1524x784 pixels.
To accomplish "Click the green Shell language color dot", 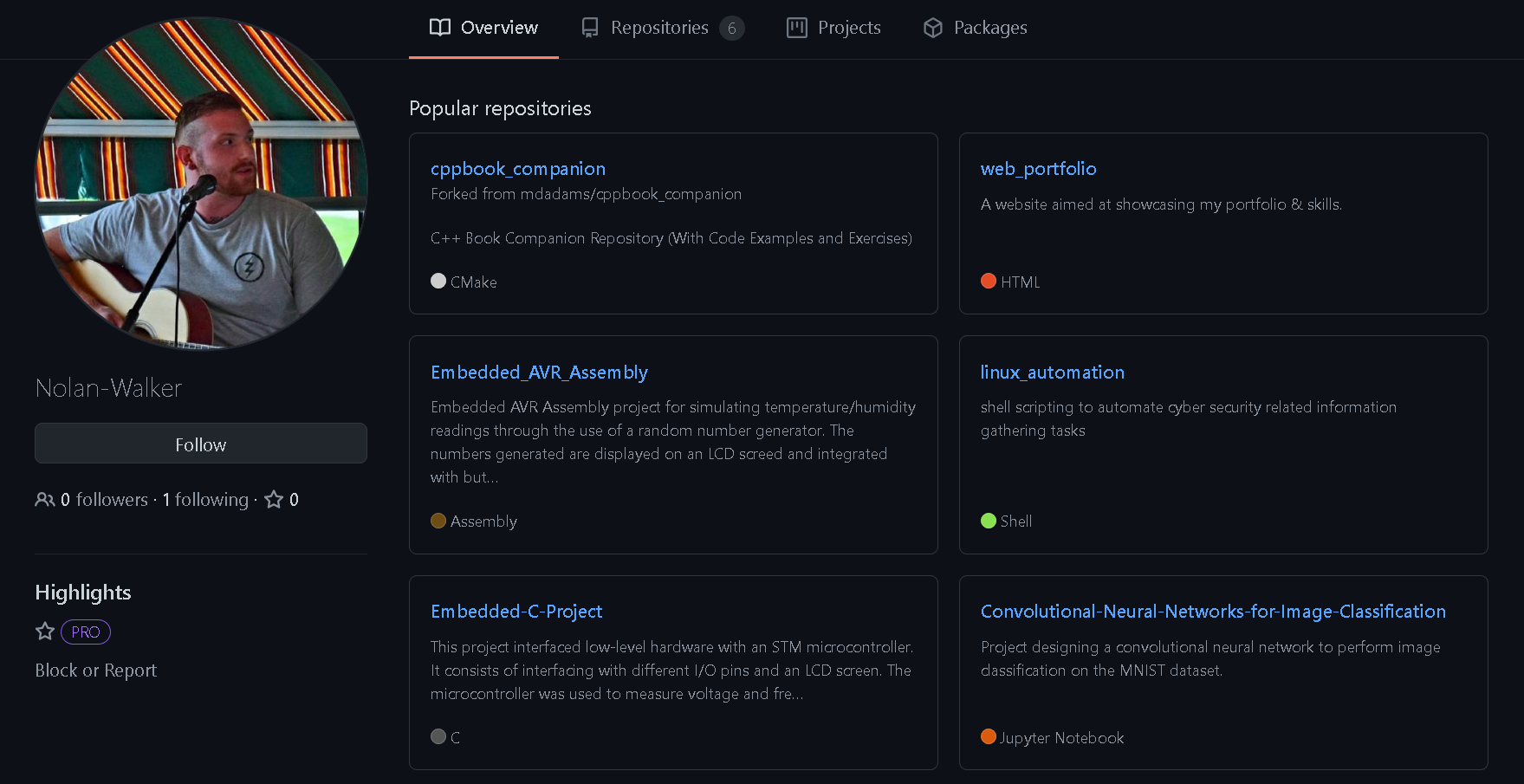I will pos(989,521).
